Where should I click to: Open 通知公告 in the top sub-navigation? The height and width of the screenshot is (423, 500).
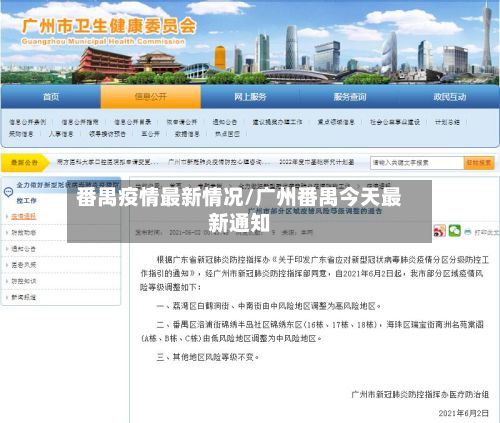point(225,122)
